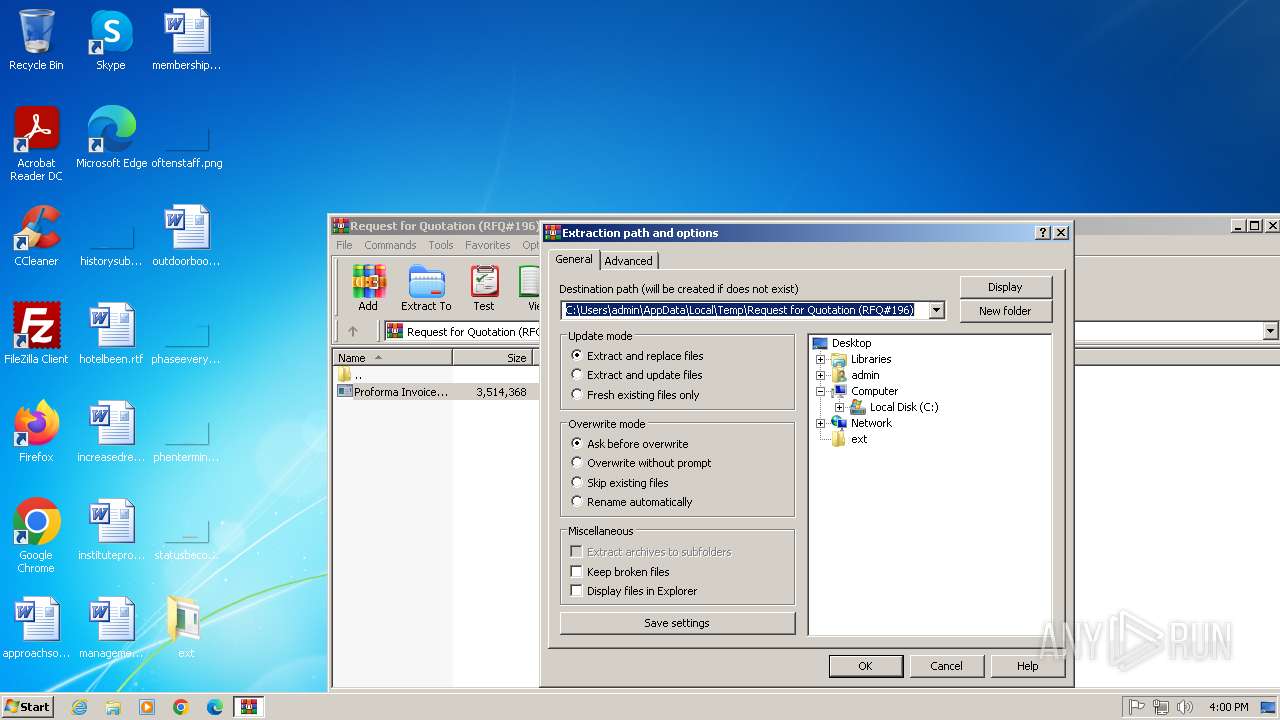Viewport: 1280px width, 720px height.
Task: Open the Favorites menu
Action: (x=488, y=245)
